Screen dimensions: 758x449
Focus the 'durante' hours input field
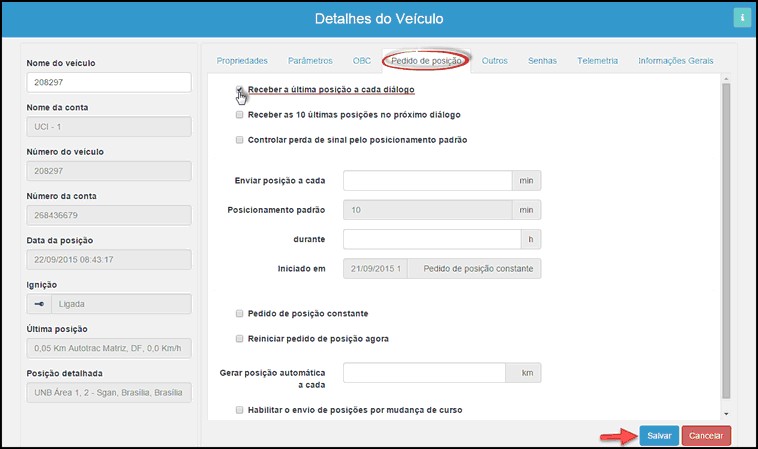pyautogui.click(x=431, y=240)
